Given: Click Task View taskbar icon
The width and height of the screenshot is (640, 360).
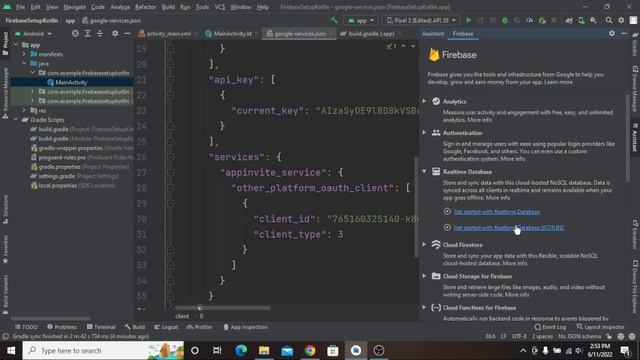Looking at the screenshot, I should pyautogui.click(x=217, y=351).
